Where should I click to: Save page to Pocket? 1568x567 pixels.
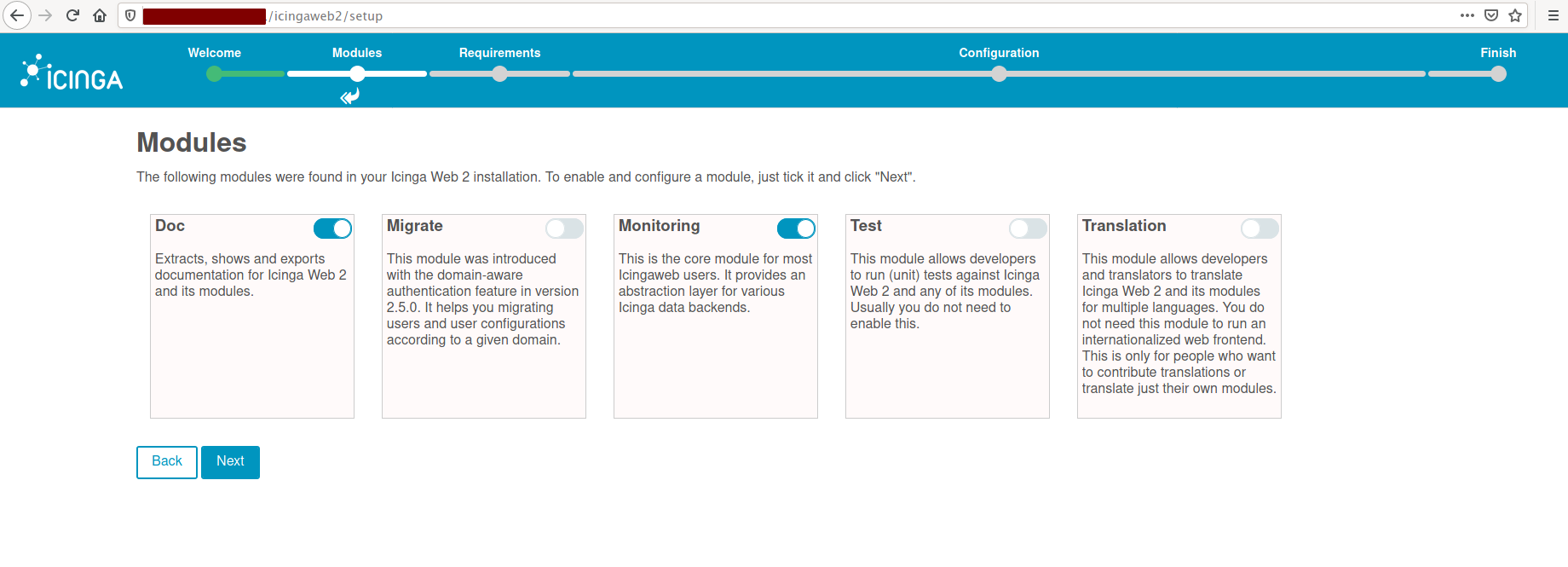[x=1491, y=15]
